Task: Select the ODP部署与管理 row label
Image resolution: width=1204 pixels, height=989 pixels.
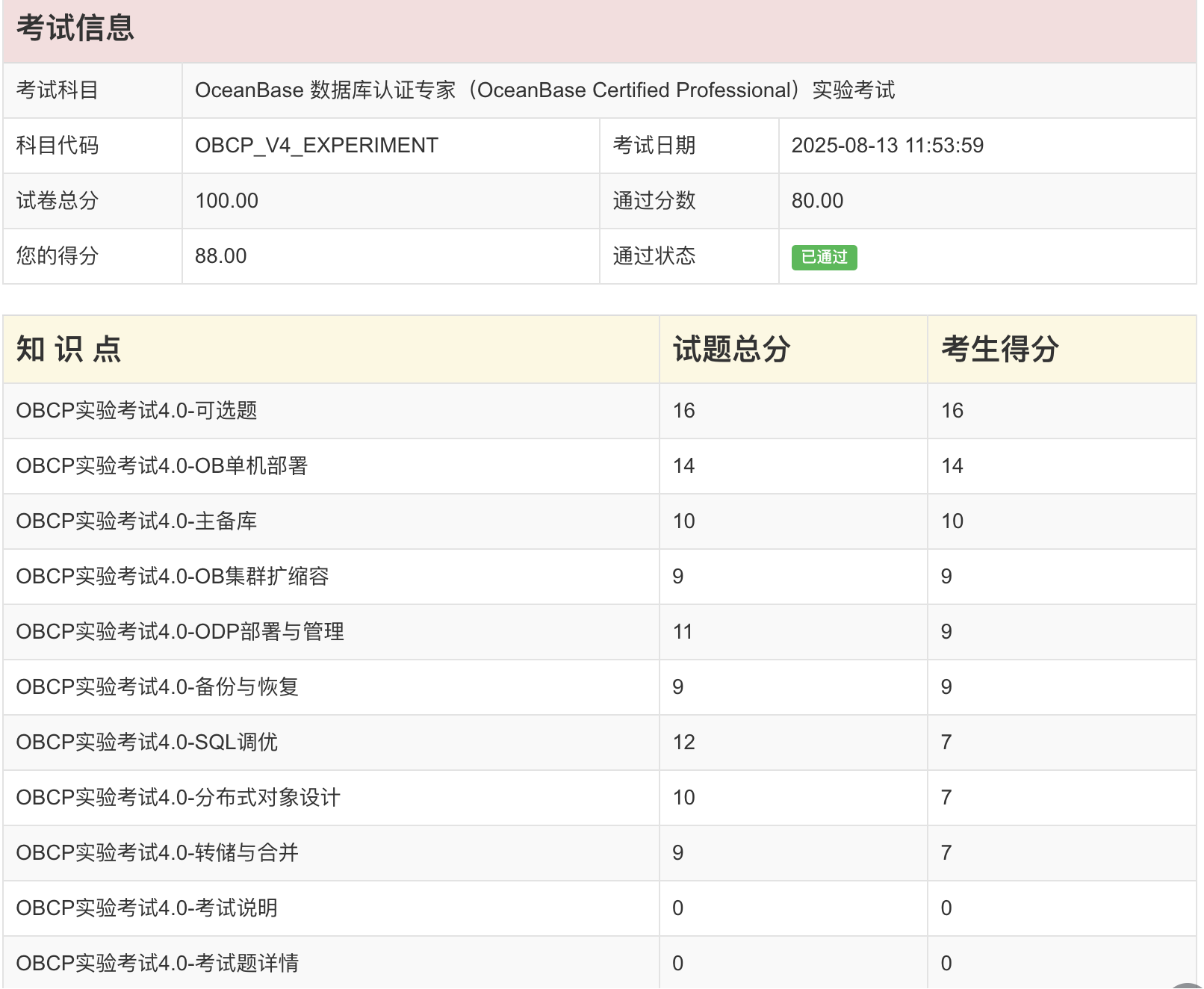Action: (x=180, y=632)
